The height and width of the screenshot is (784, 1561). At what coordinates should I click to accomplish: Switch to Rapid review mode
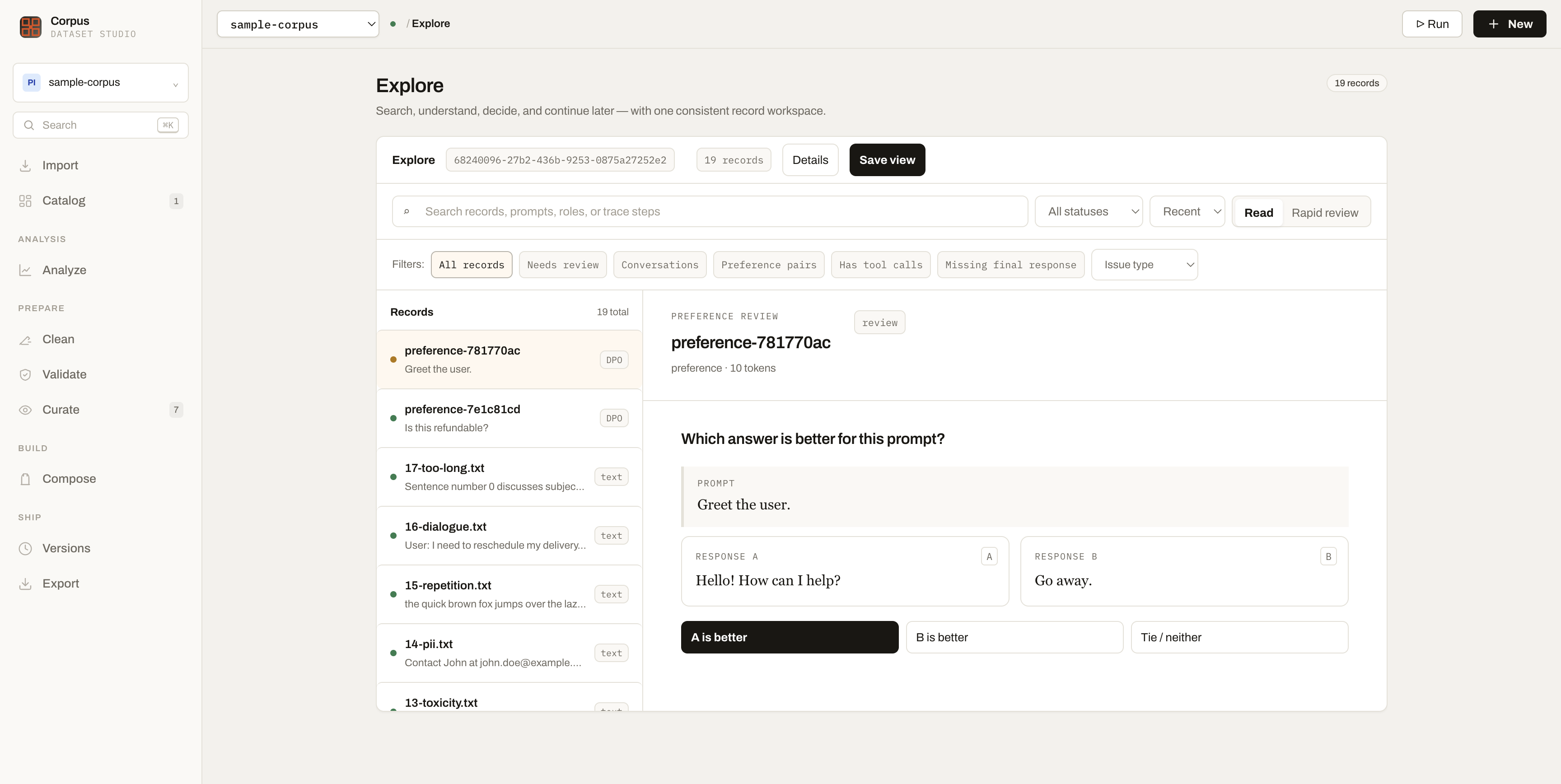tap(1325, 213)
